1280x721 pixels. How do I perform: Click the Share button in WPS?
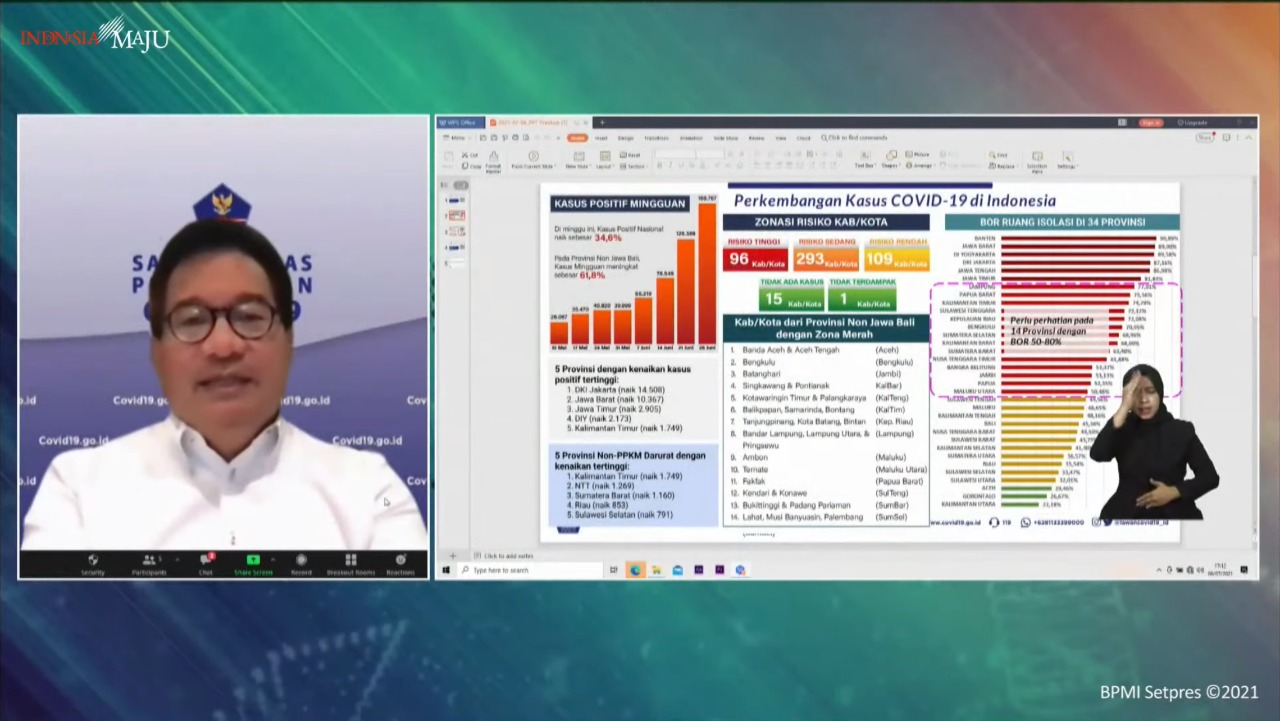[1205, 138]
